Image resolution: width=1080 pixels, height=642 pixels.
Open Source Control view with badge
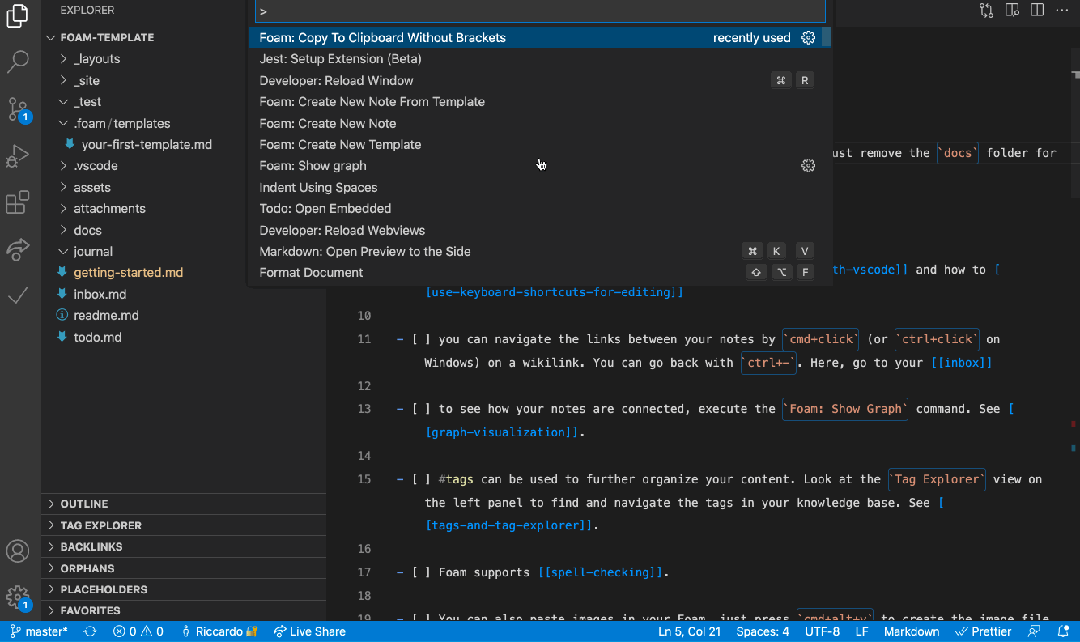[x=18, y=109]
